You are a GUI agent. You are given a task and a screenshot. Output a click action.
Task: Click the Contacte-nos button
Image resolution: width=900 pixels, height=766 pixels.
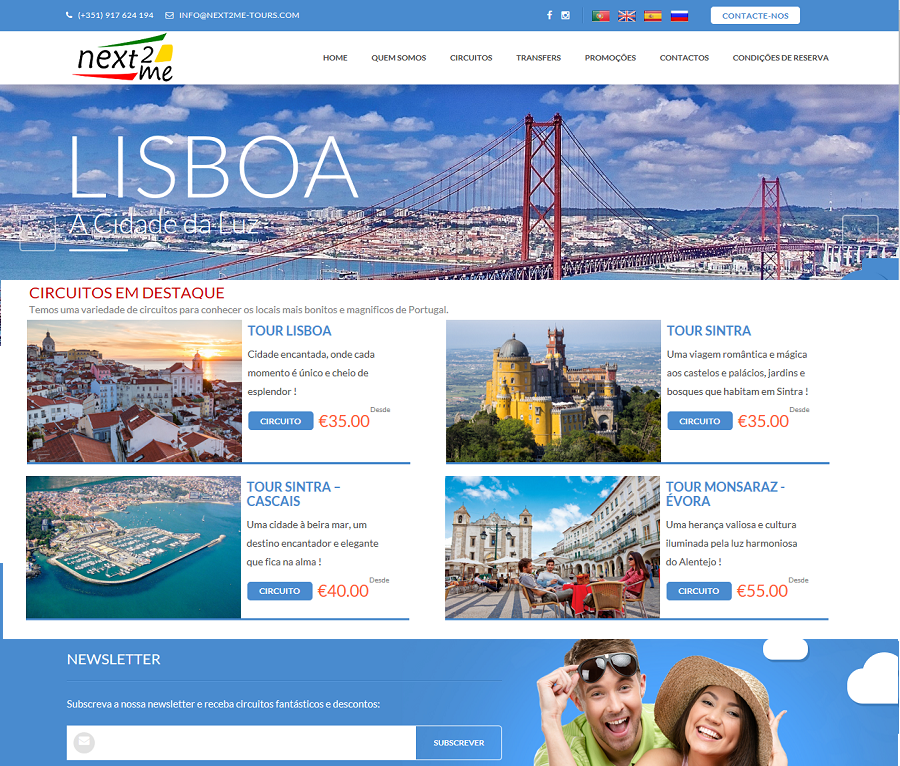(x=755, y=15)
